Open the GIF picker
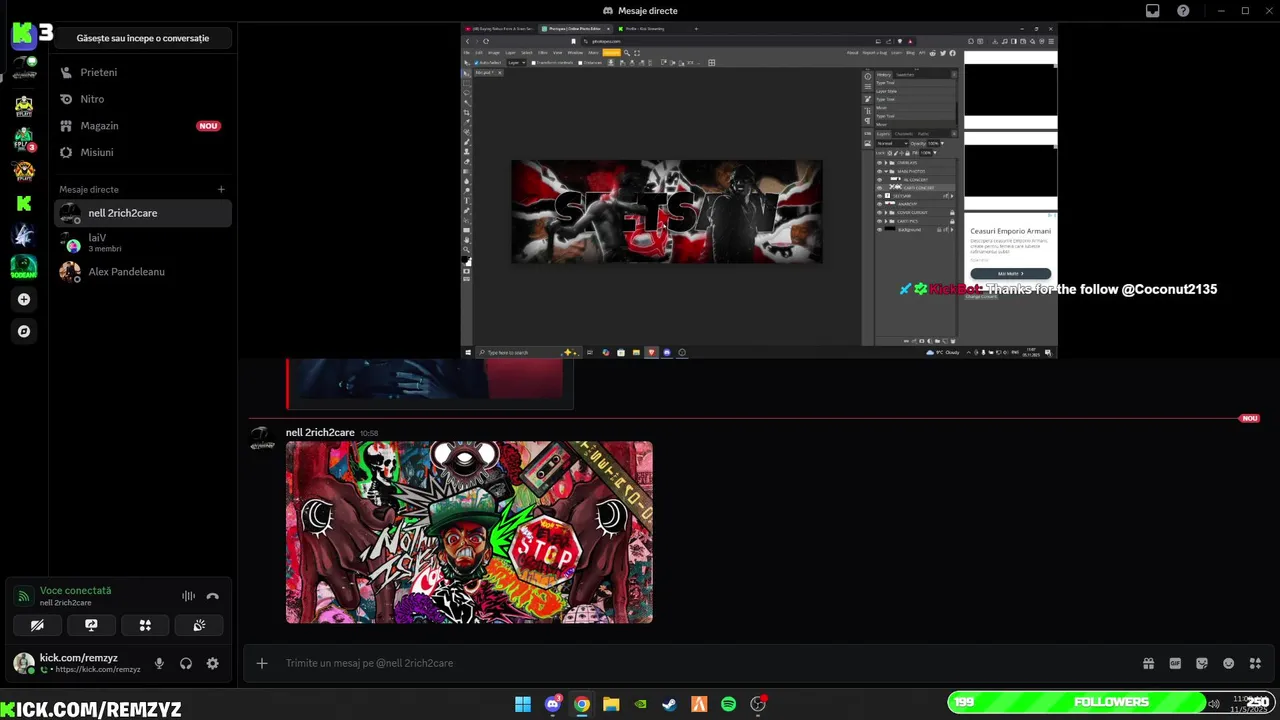 pos(1175,663)
